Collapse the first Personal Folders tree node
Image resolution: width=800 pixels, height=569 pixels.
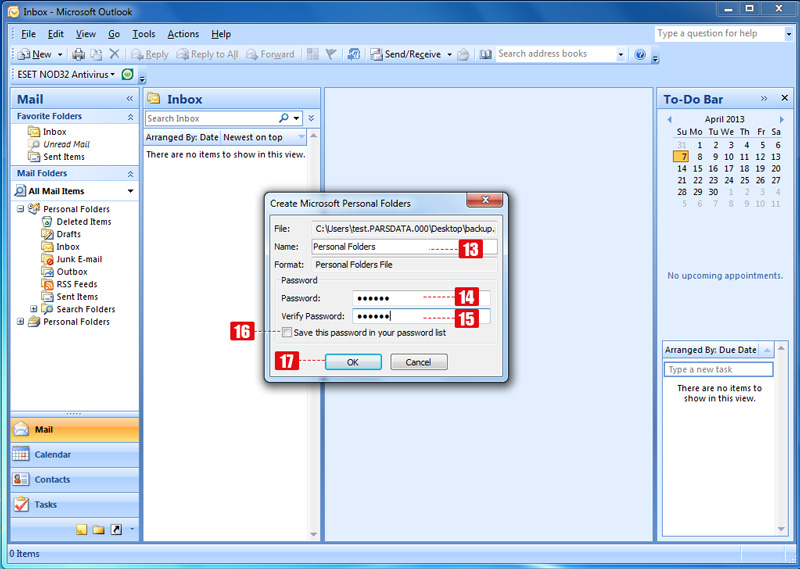click(x=20, y=209)
